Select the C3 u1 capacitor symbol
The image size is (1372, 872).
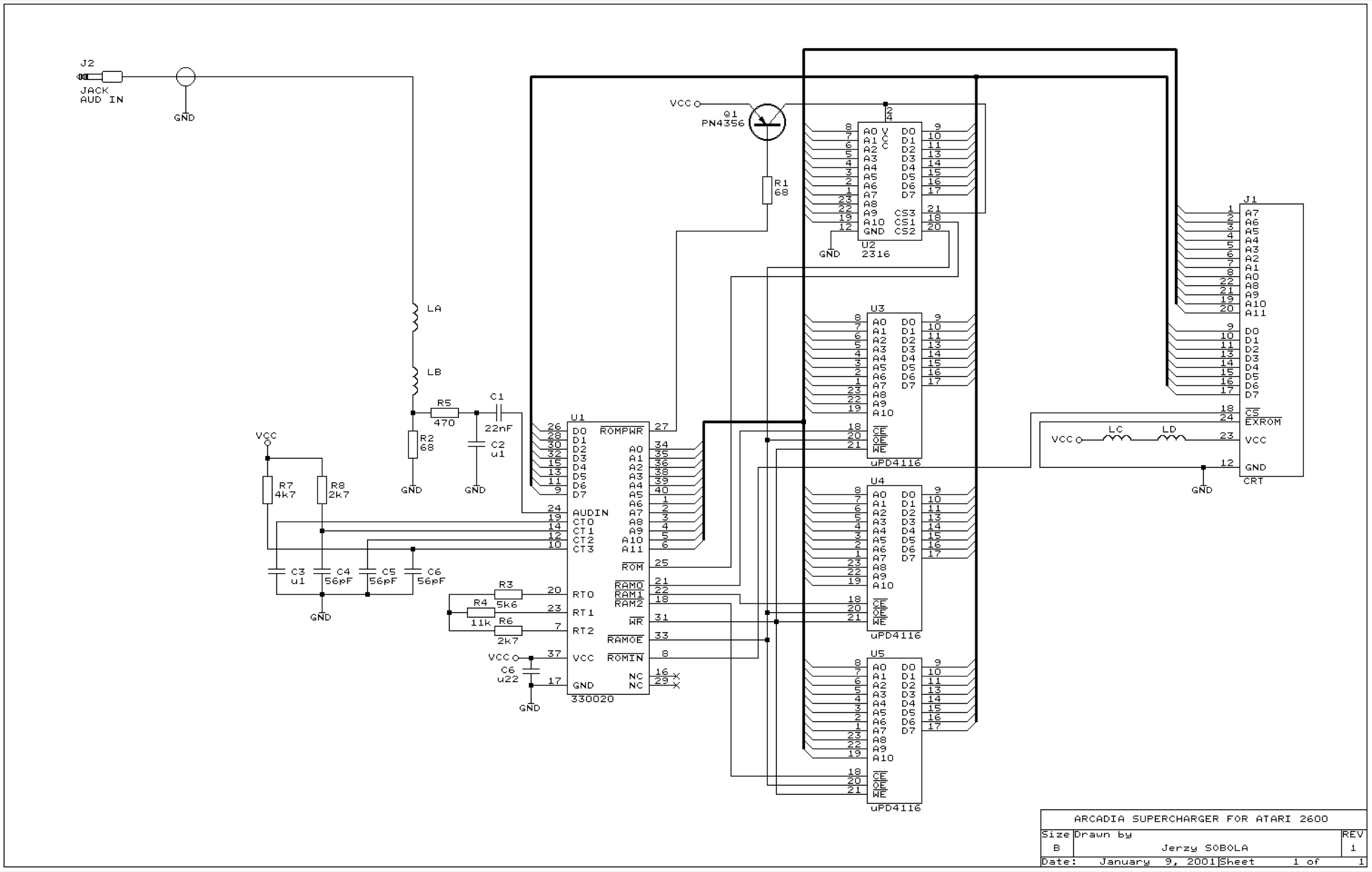[x=277, y=571]
